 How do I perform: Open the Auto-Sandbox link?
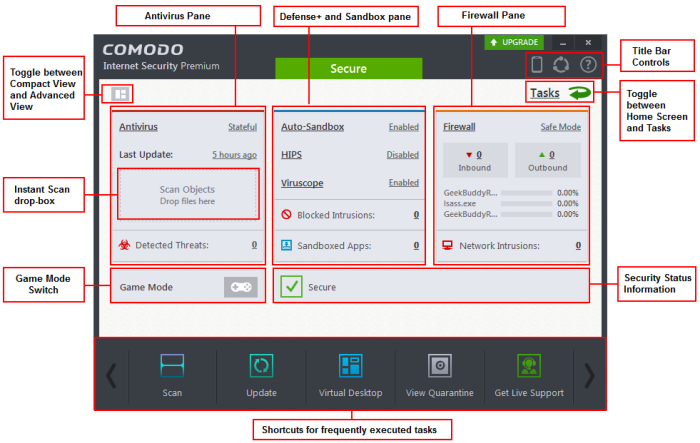point(312,127)
